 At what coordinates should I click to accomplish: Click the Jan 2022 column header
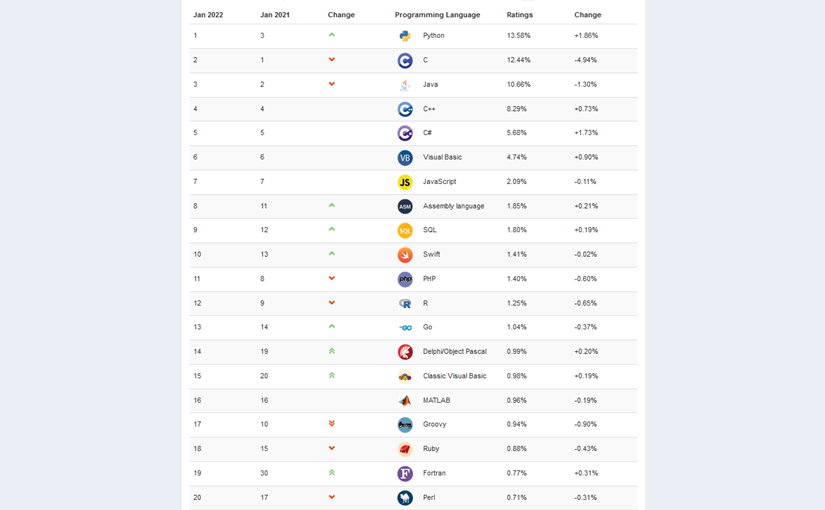208,15
